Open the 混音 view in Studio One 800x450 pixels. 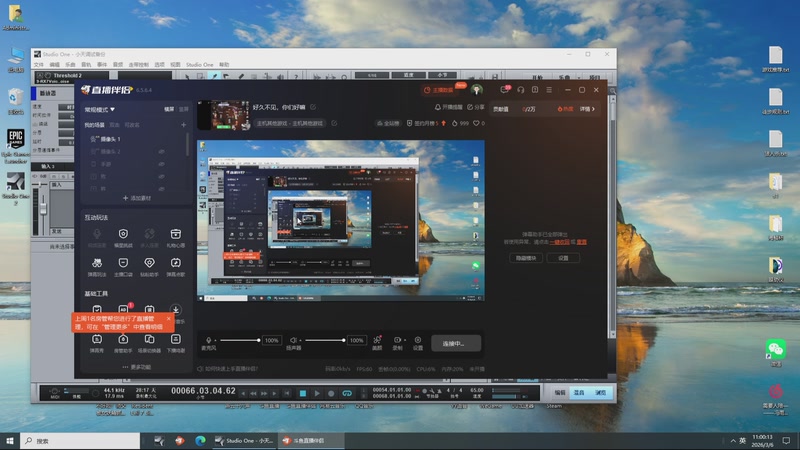tap(579, 393)
